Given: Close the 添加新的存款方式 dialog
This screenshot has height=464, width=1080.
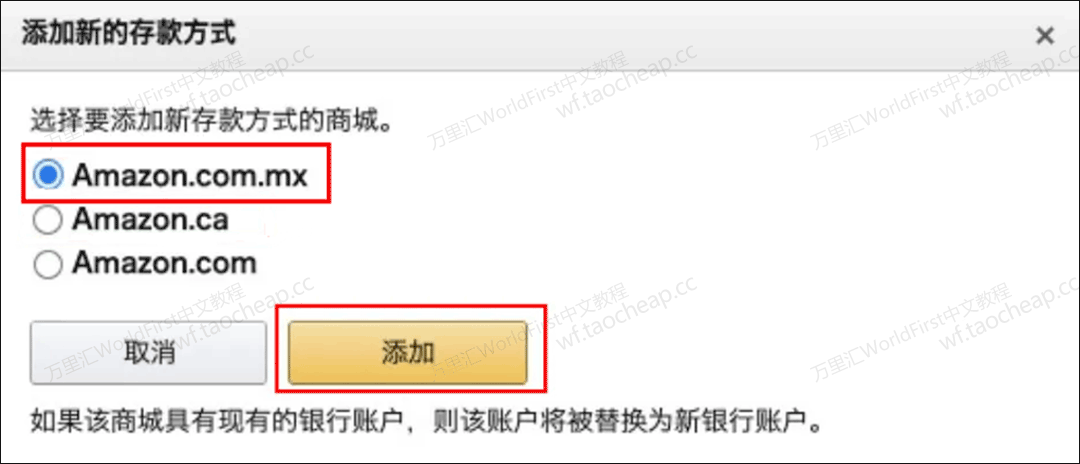Looking at the screenshot, I should (1045, 36).
